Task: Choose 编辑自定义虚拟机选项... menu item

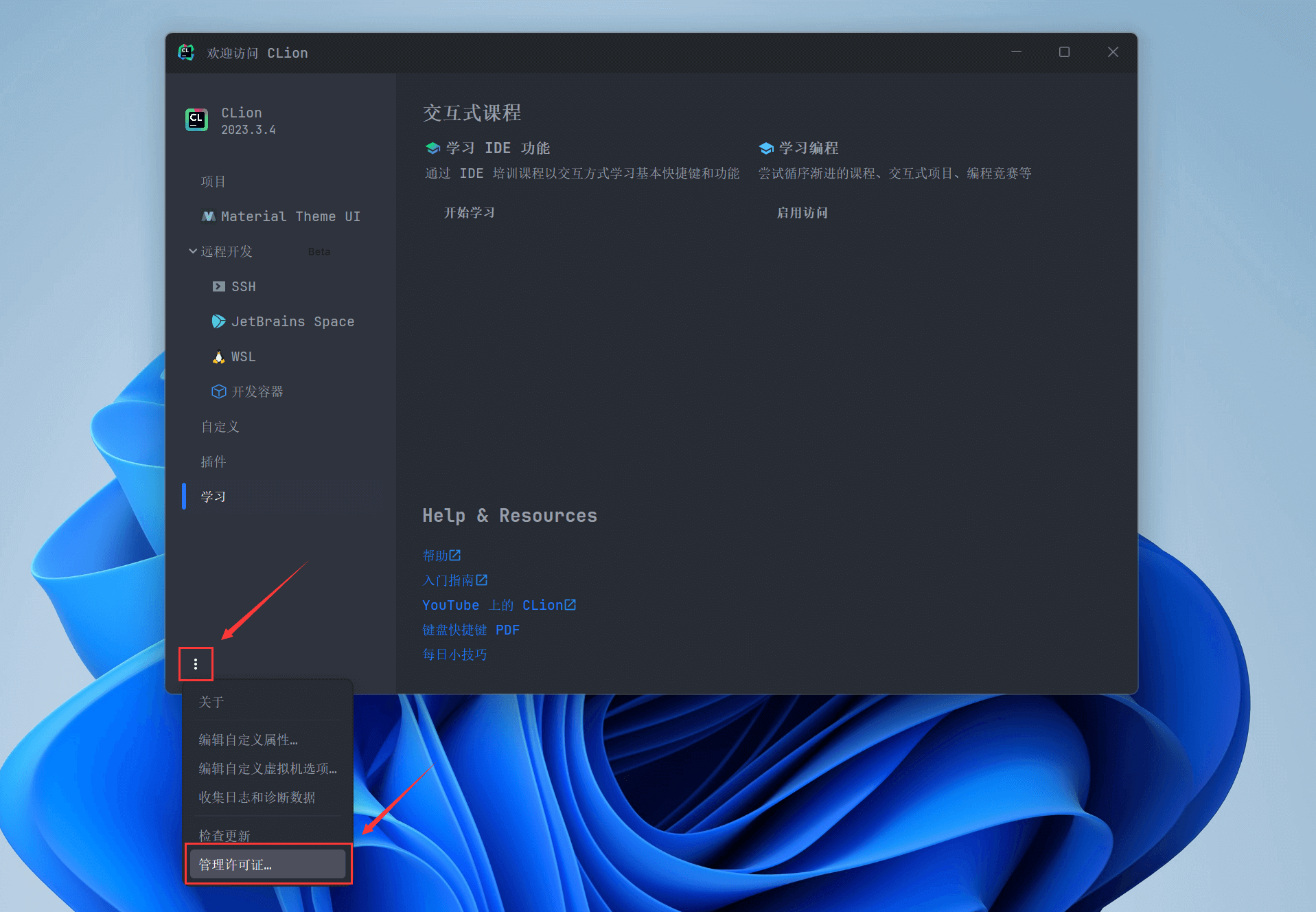Action: (268, 768)
